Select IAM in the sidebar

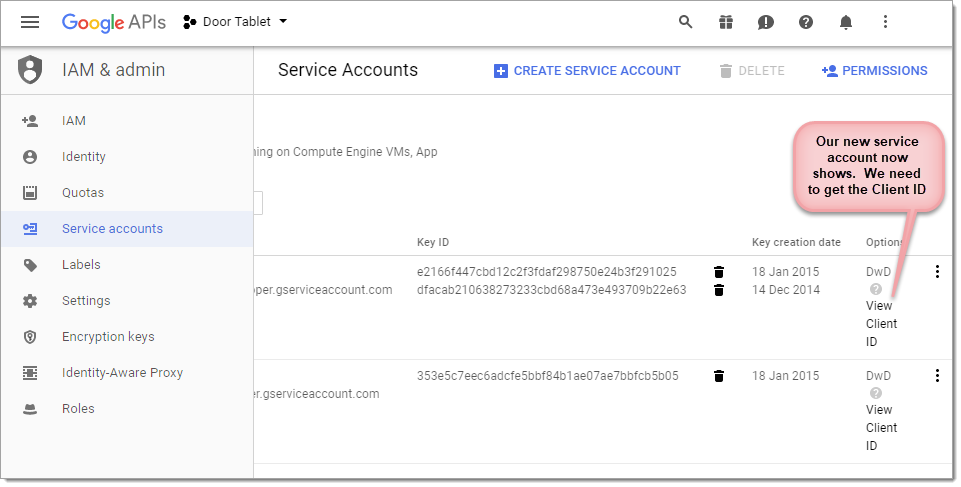pos(127,121)
